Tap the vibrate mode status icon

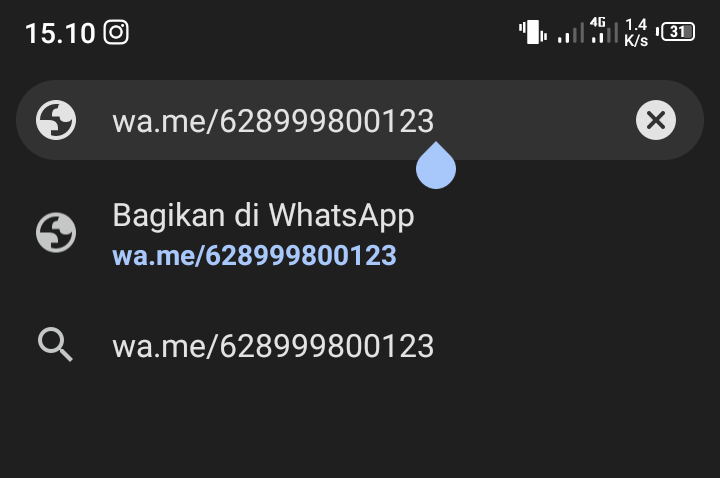533,32
